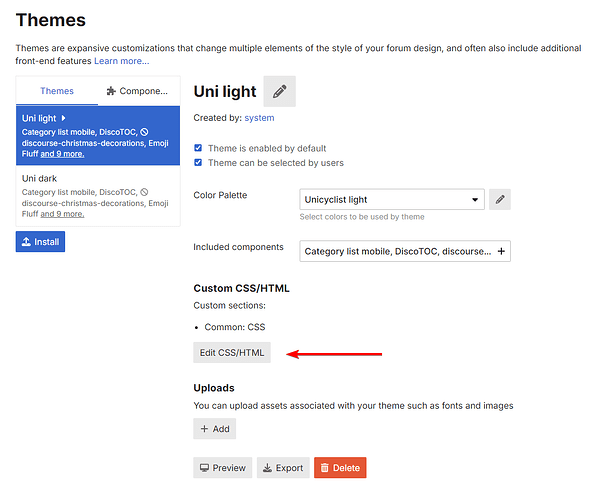This screenshot has height=500, width=590.
Task: Export the theme
Action: pos(283,468)
